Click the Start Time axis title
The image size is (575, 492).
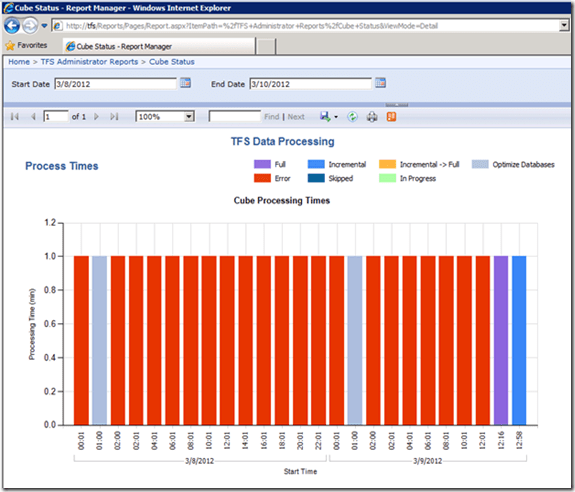click(300, 471)
